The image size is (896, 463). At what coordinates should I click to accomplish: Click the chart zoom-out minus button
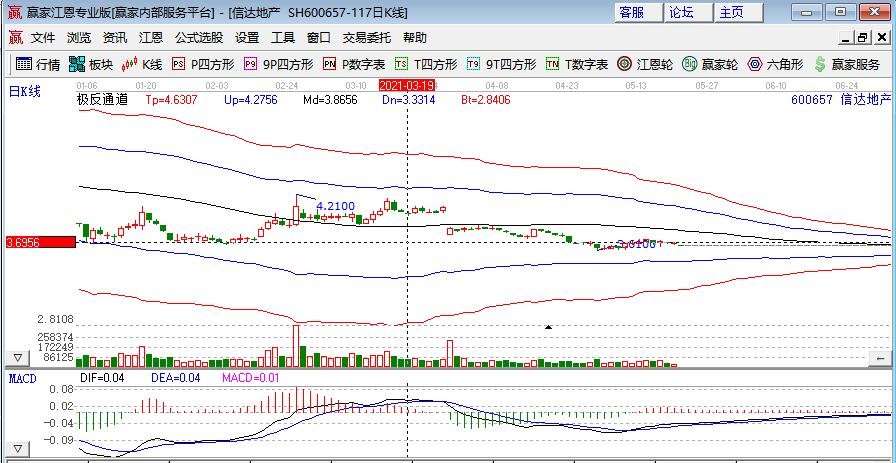(x=879, y=358)
